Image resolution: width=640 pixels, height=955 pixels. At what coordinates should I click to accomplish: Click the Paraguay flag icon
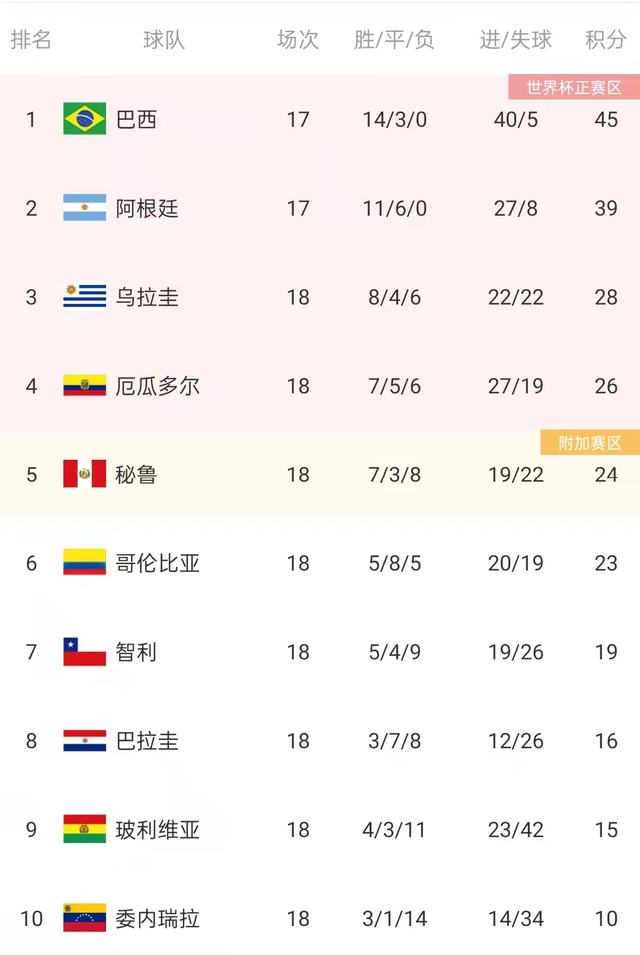pyautogui.click(x=84, y=741)
